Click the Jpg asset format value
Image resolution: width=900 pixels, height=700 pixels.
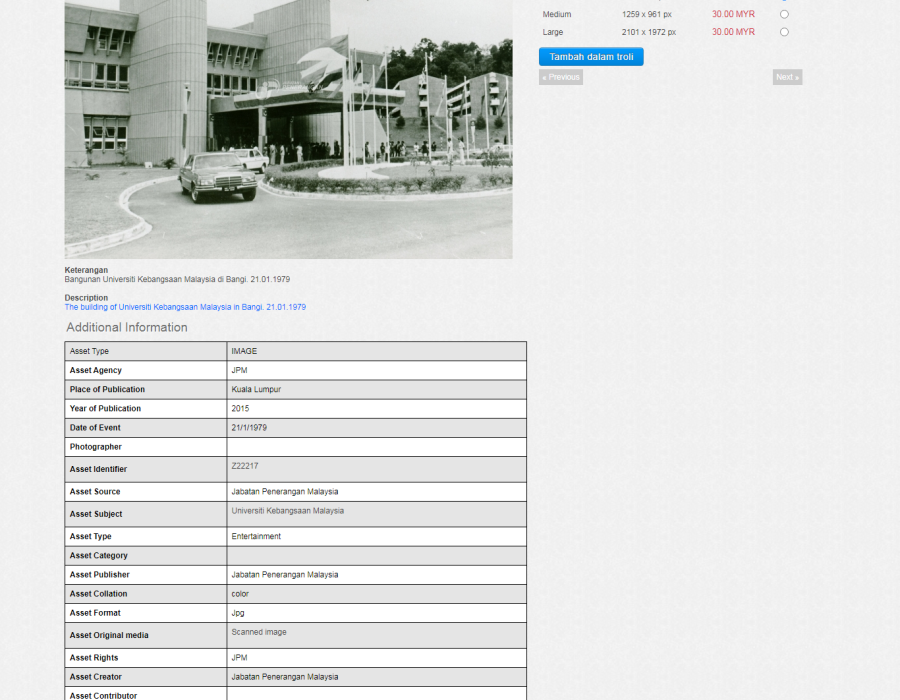238,613
